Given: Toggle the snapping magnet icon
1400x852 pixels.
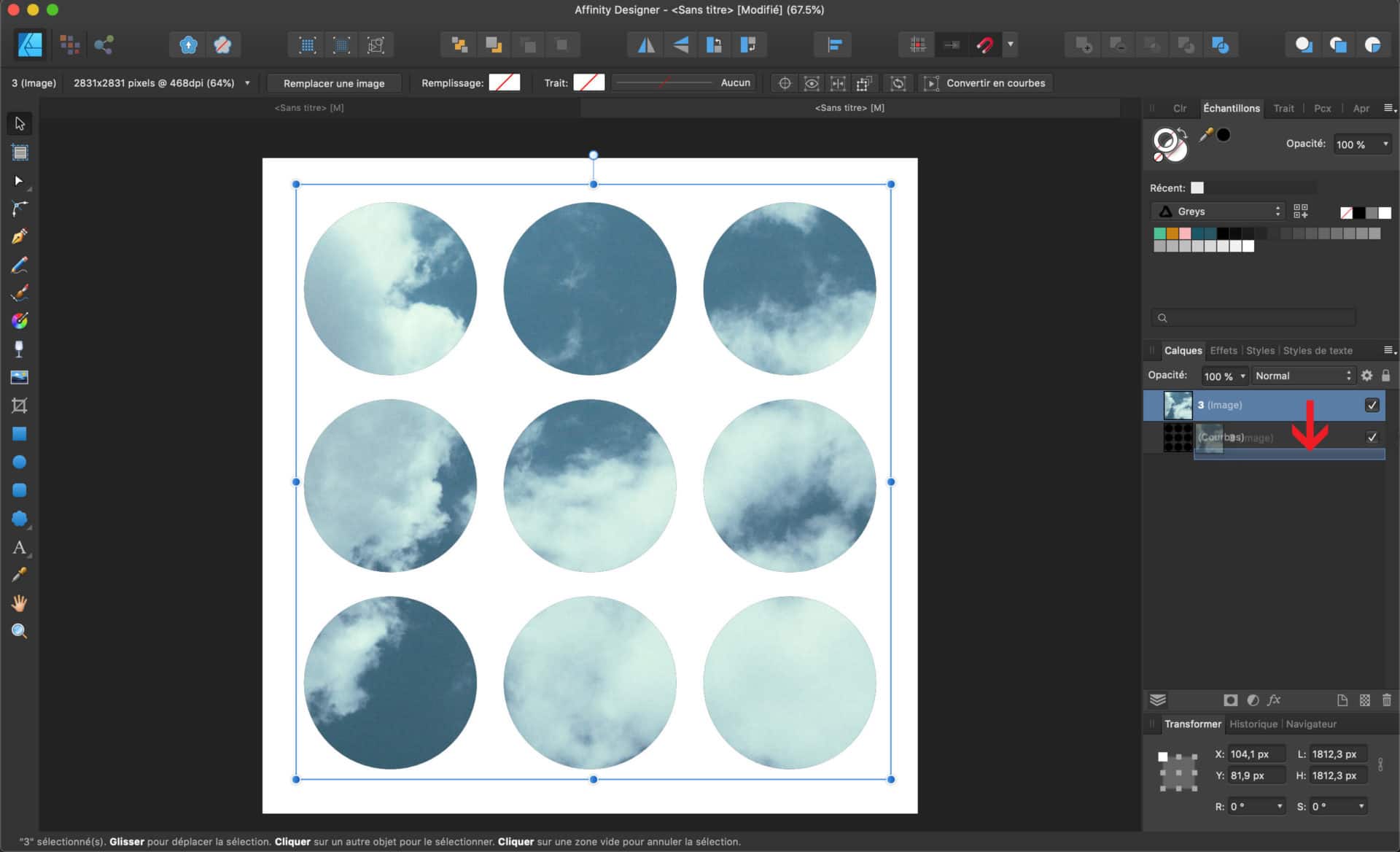Looking at the screenshot, I should pyautogui.click(x=984, y=45).
